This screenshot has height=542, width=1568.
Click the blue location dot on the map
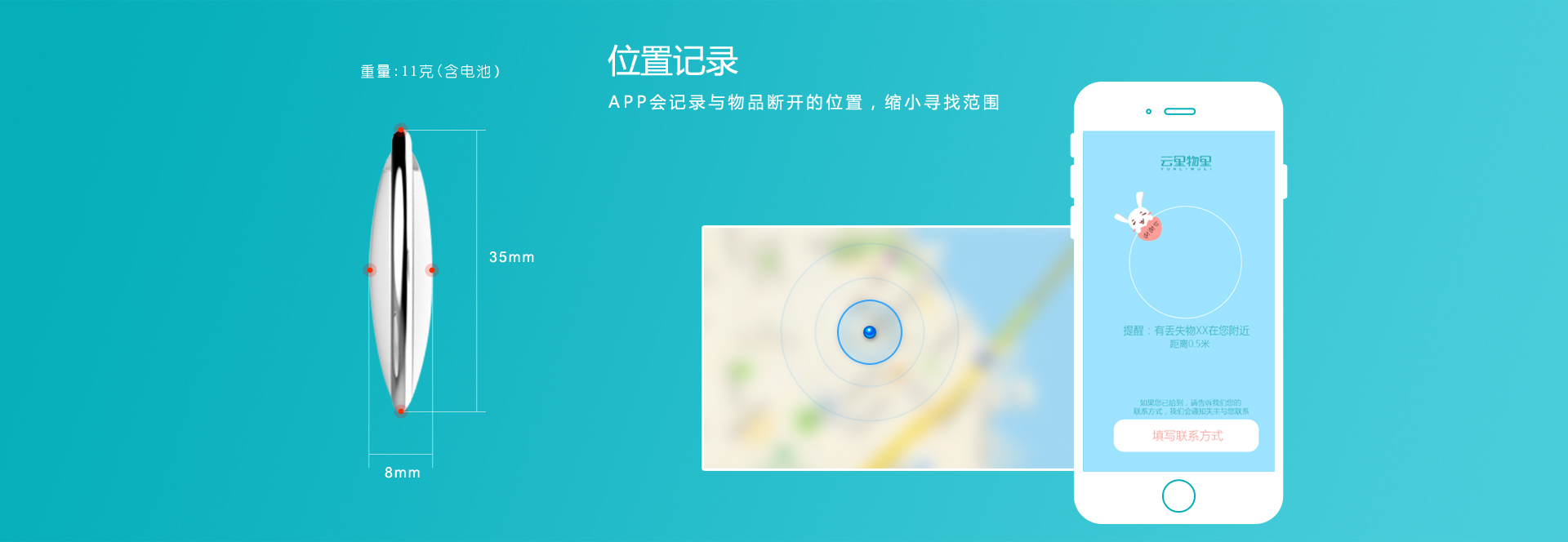(870, 332)
